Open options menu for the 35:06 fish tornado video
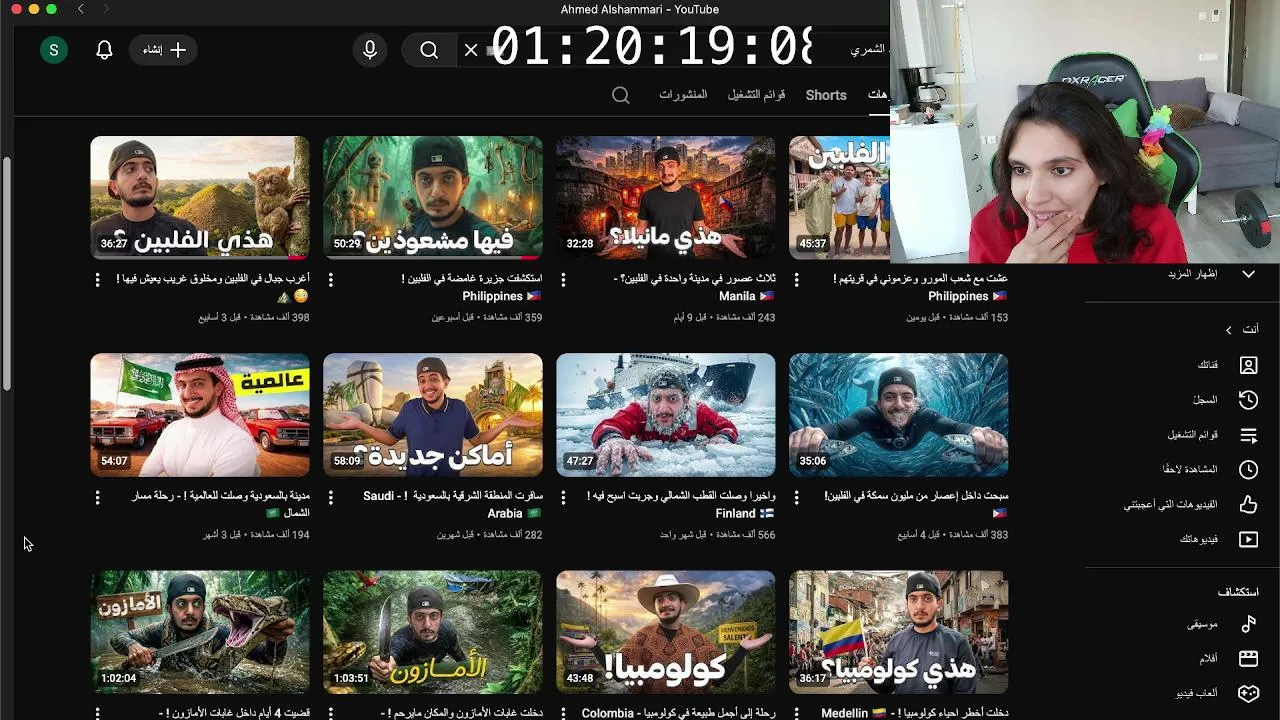The height and width of the screenshot is (720, 1280). pos(796,497)
